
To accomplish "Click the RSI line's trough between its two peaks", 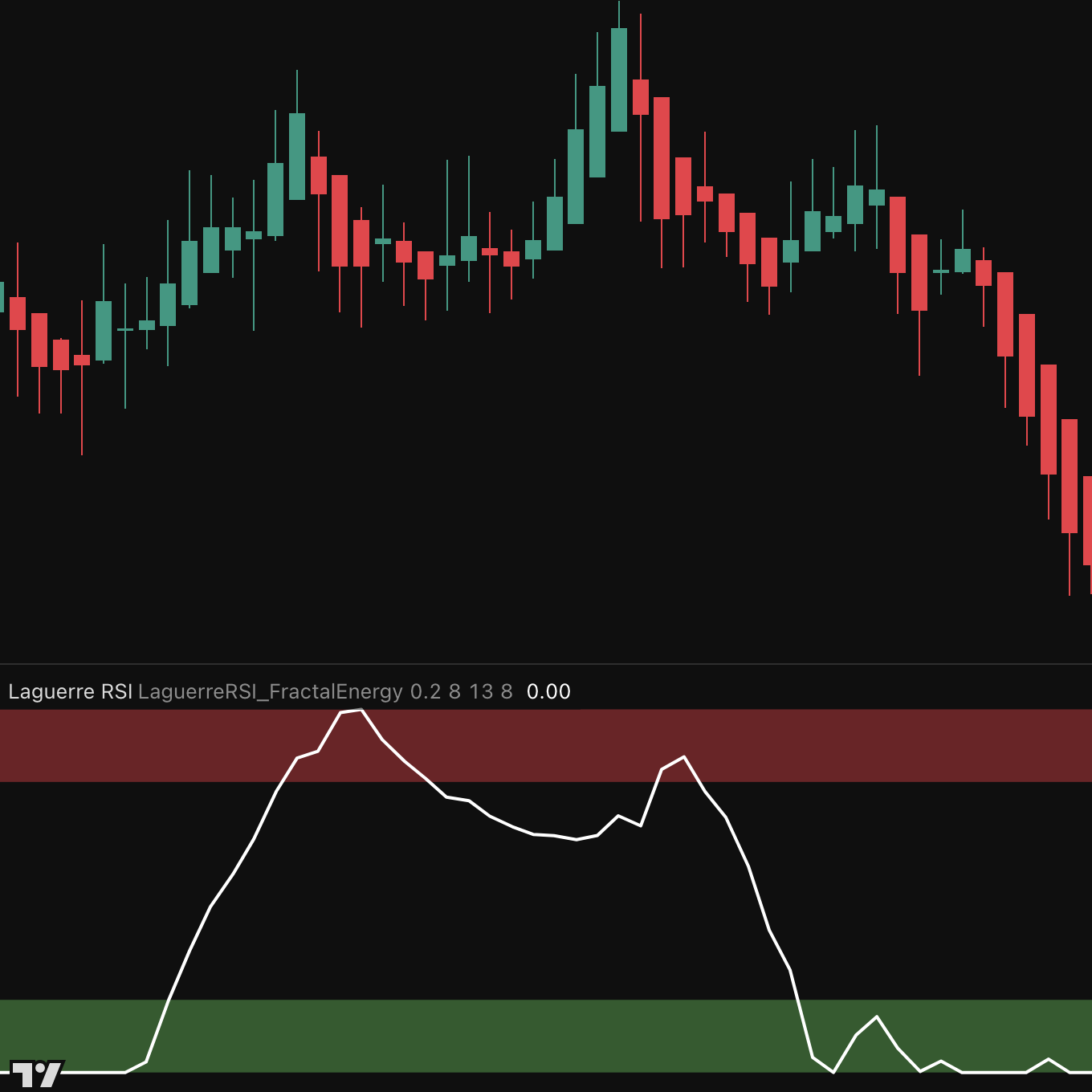I will [x=577, y=839].
